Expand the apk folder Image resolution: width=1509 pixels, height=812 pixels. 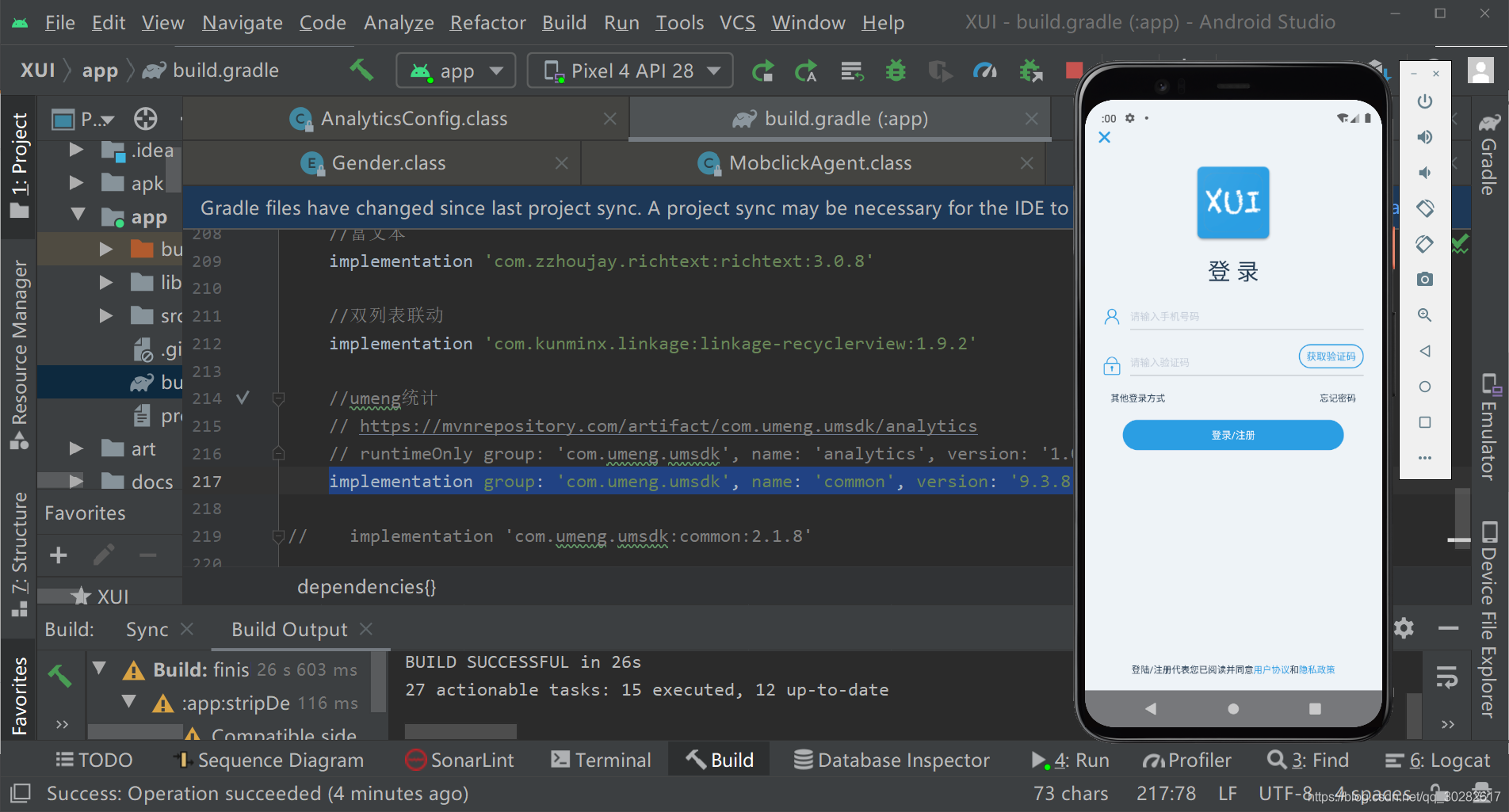[76, 182]
